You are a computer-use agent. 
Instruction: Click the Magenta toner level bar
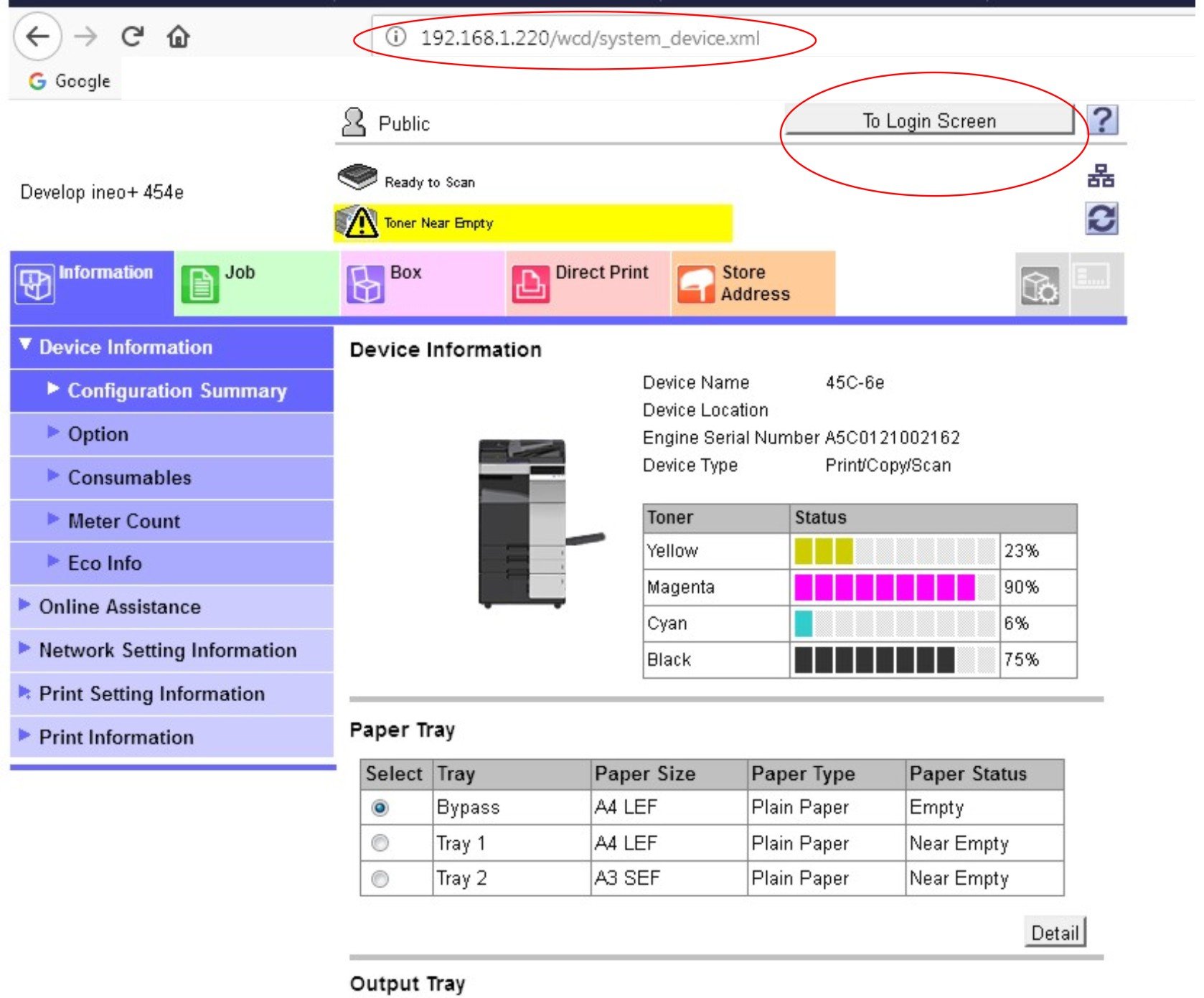(894, 588)
